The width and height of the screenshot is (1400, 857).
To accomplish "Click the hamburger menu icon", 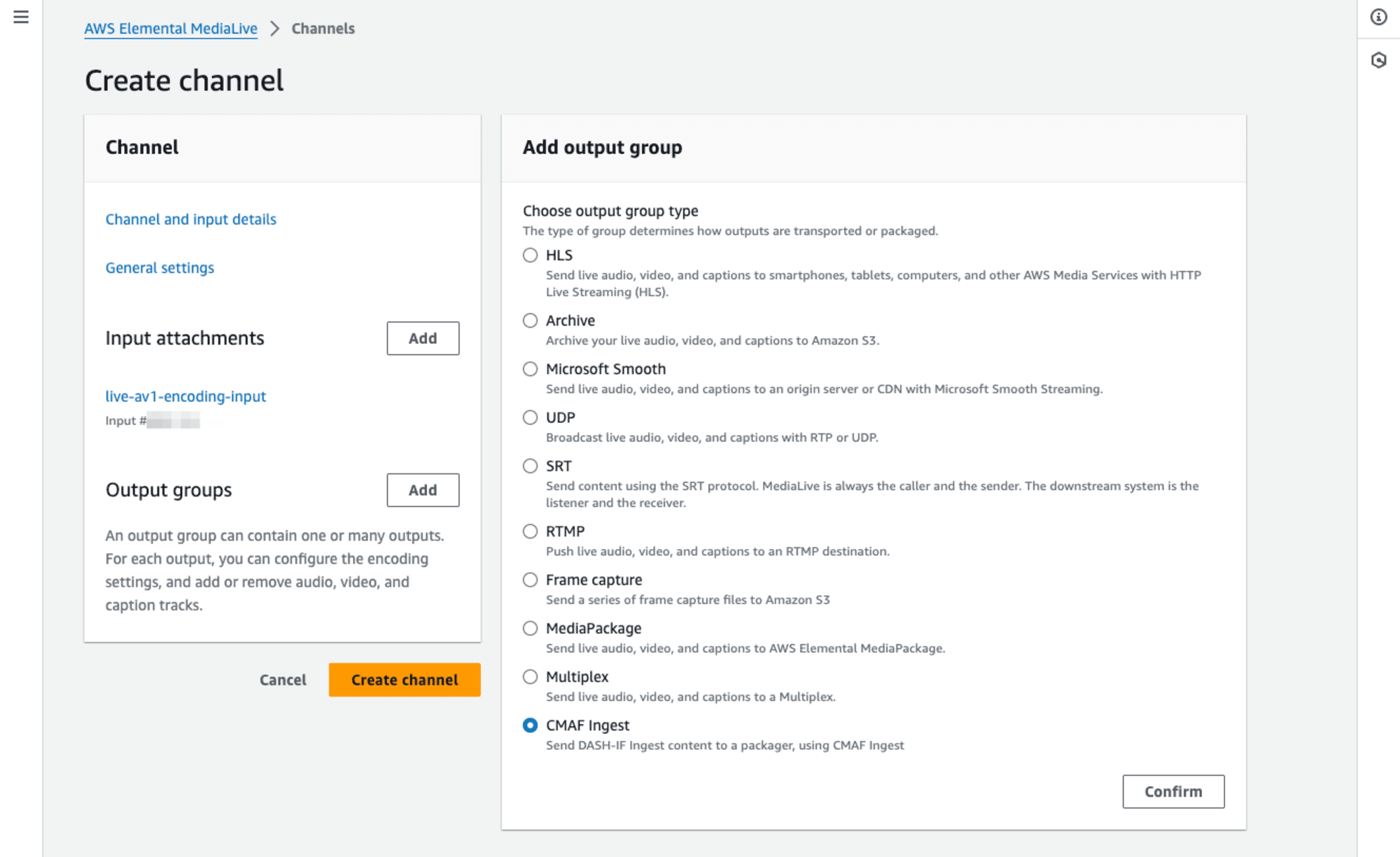I will [x=21, y=18].
